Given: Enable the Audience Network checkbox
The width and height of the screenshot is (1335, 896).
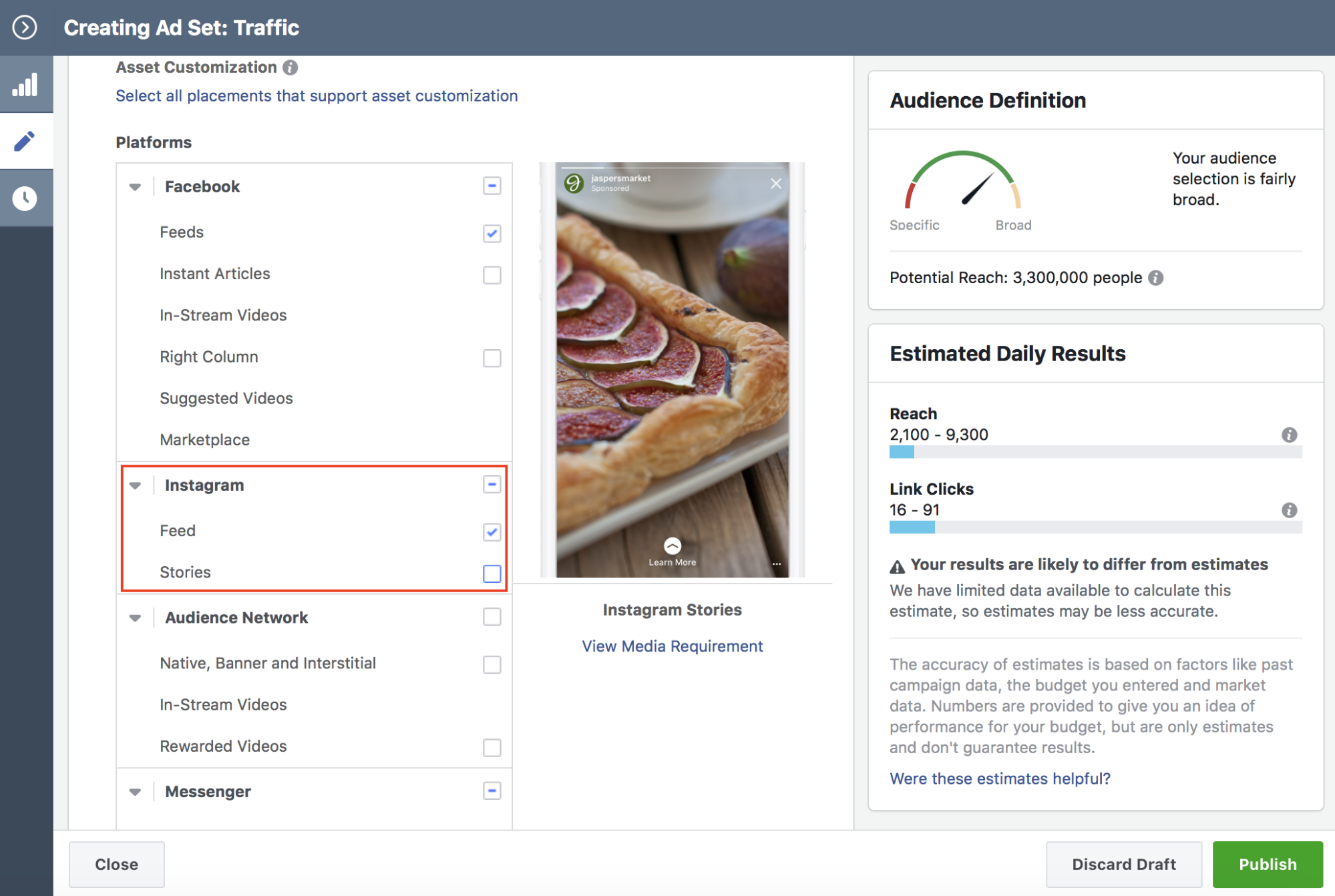Looking at the screenshot, I should point(492,617).
